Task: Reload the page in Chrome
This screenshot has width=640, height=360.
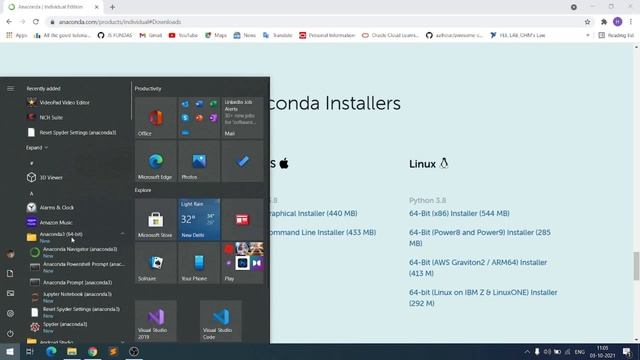Action: (x=36, y=22)
